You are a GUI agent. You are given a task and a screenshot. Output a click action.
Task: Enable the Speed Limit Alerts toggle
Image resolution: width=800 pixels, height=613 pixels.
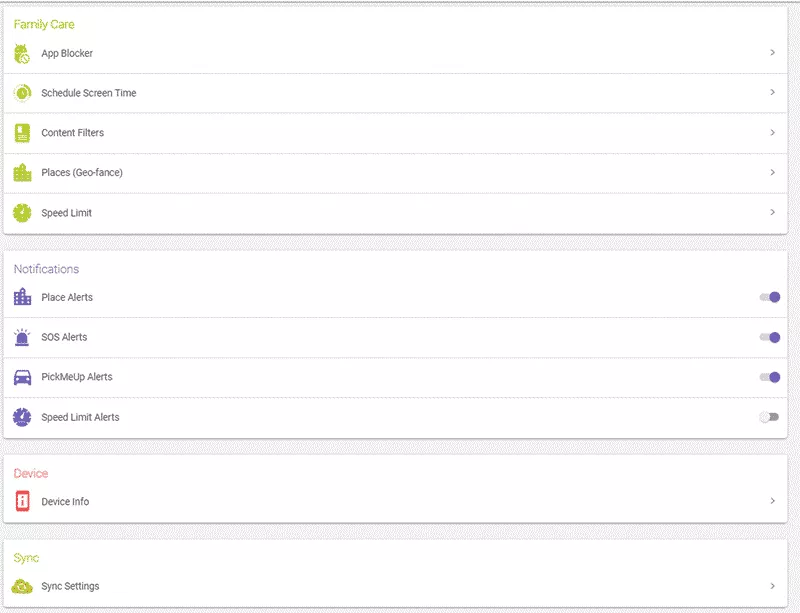[x=770, y=417]
